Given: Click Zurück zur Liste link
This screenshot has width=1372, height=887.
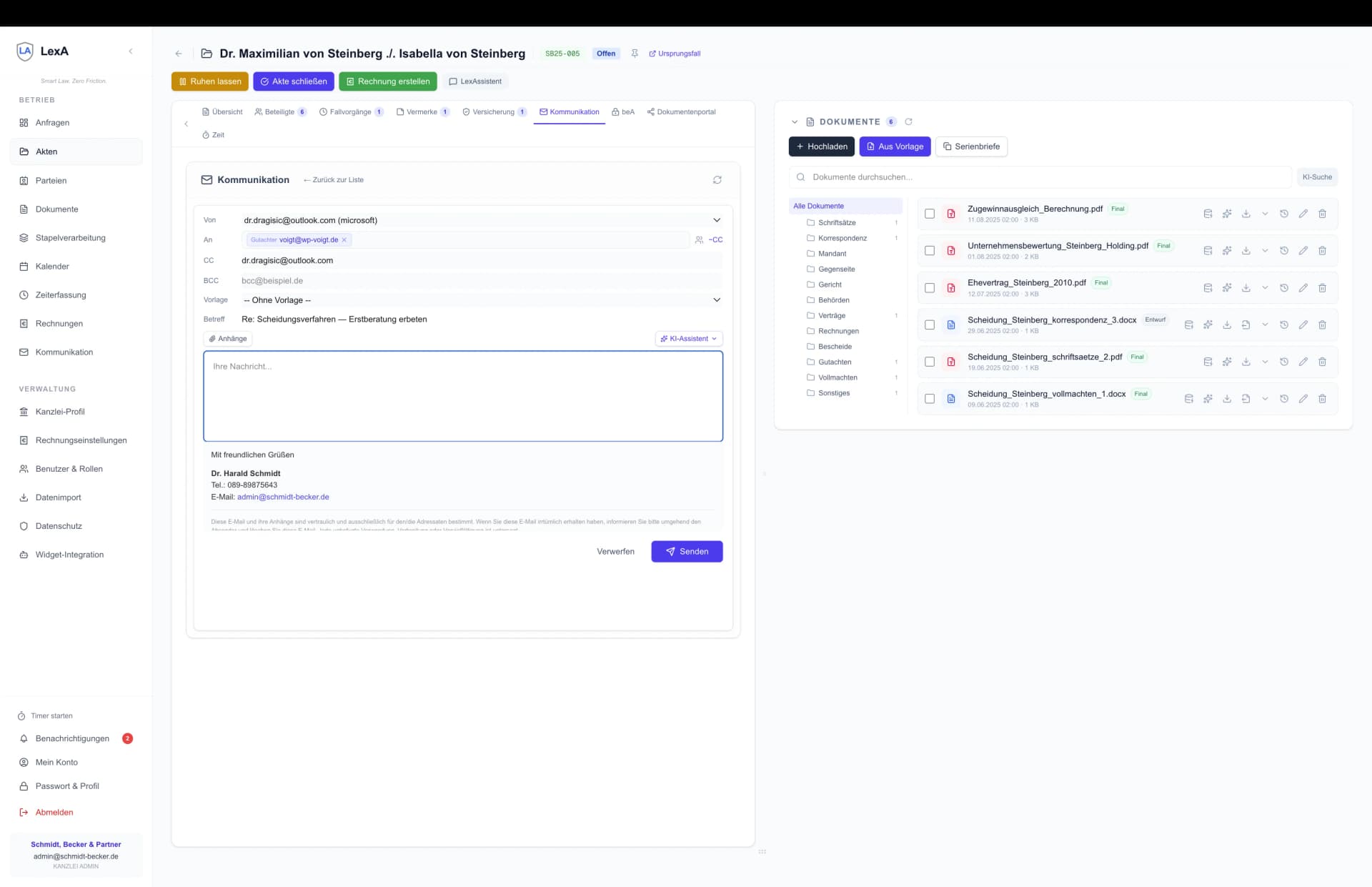Looking at the screenshot, I should pyautogui.click(x=334, y=180).
